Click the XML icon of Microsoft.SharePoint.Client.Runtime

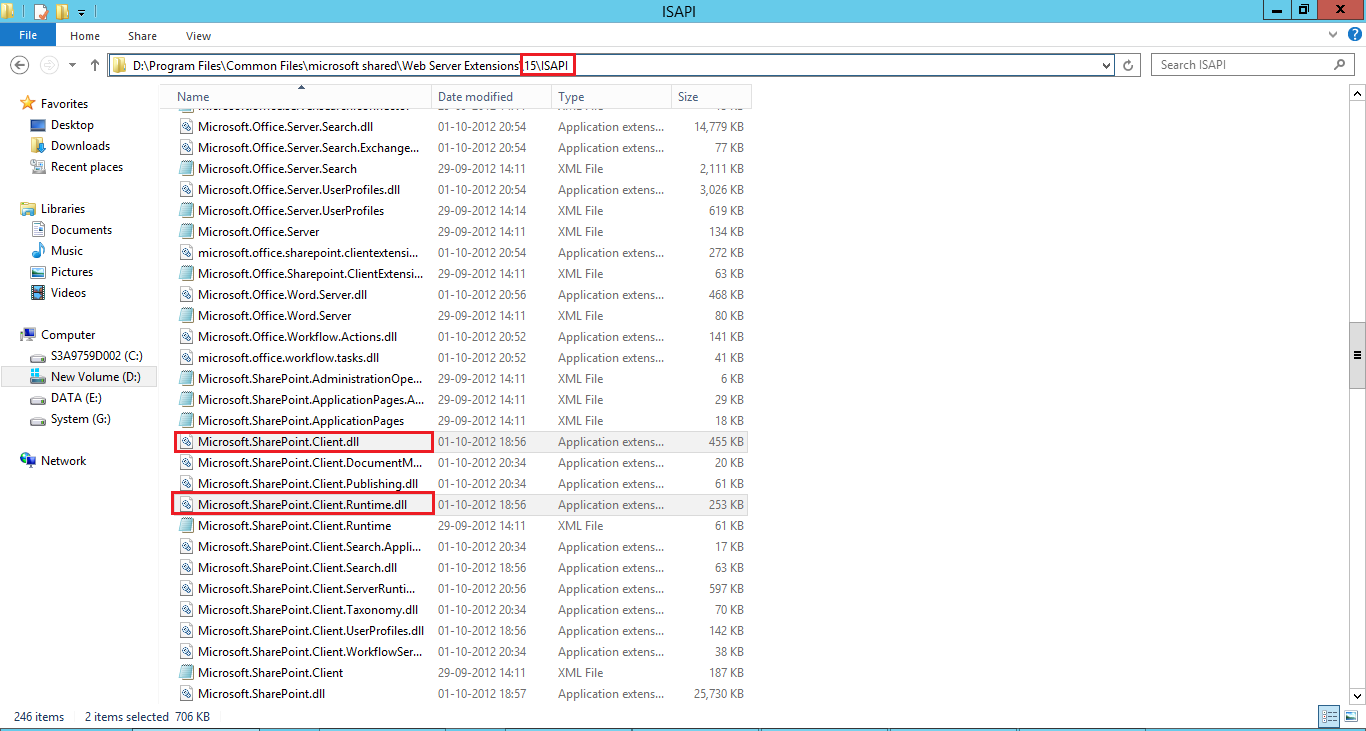click(x=186, y=526)
